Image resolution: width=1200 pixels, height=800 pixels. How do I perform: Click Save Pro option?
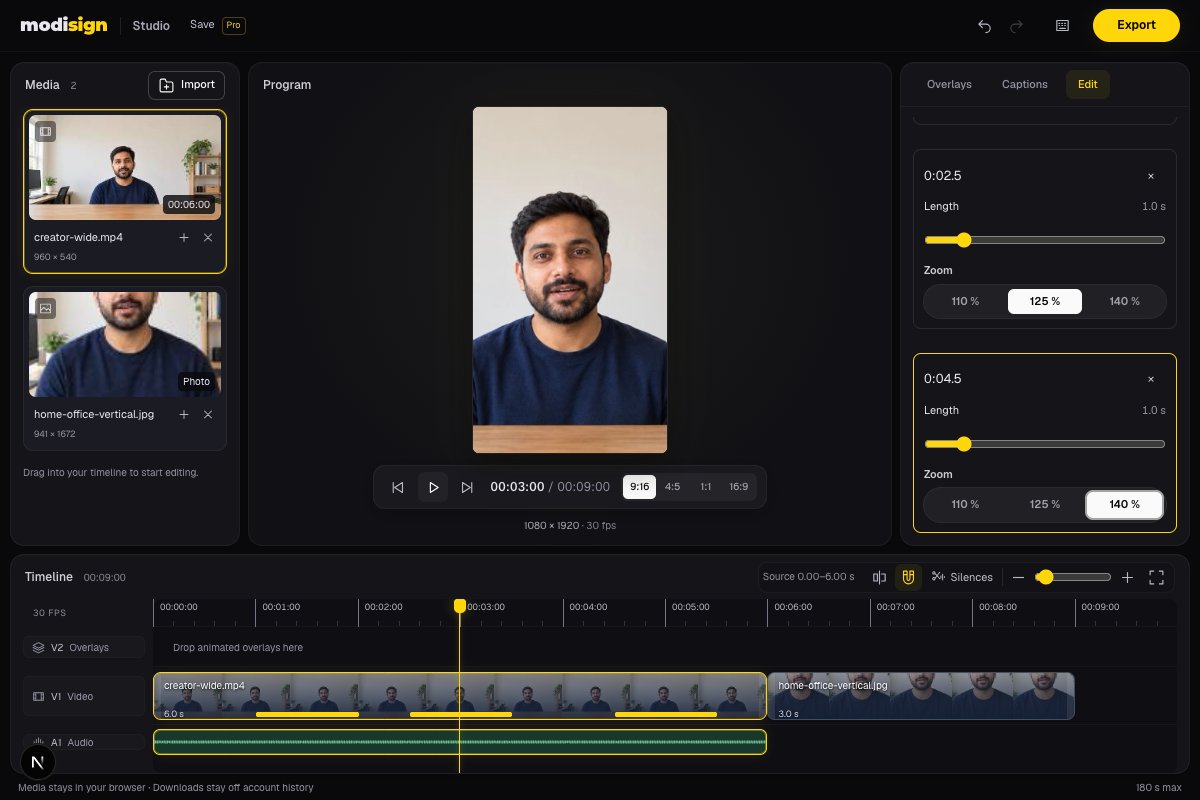click(x=217, y=25)
